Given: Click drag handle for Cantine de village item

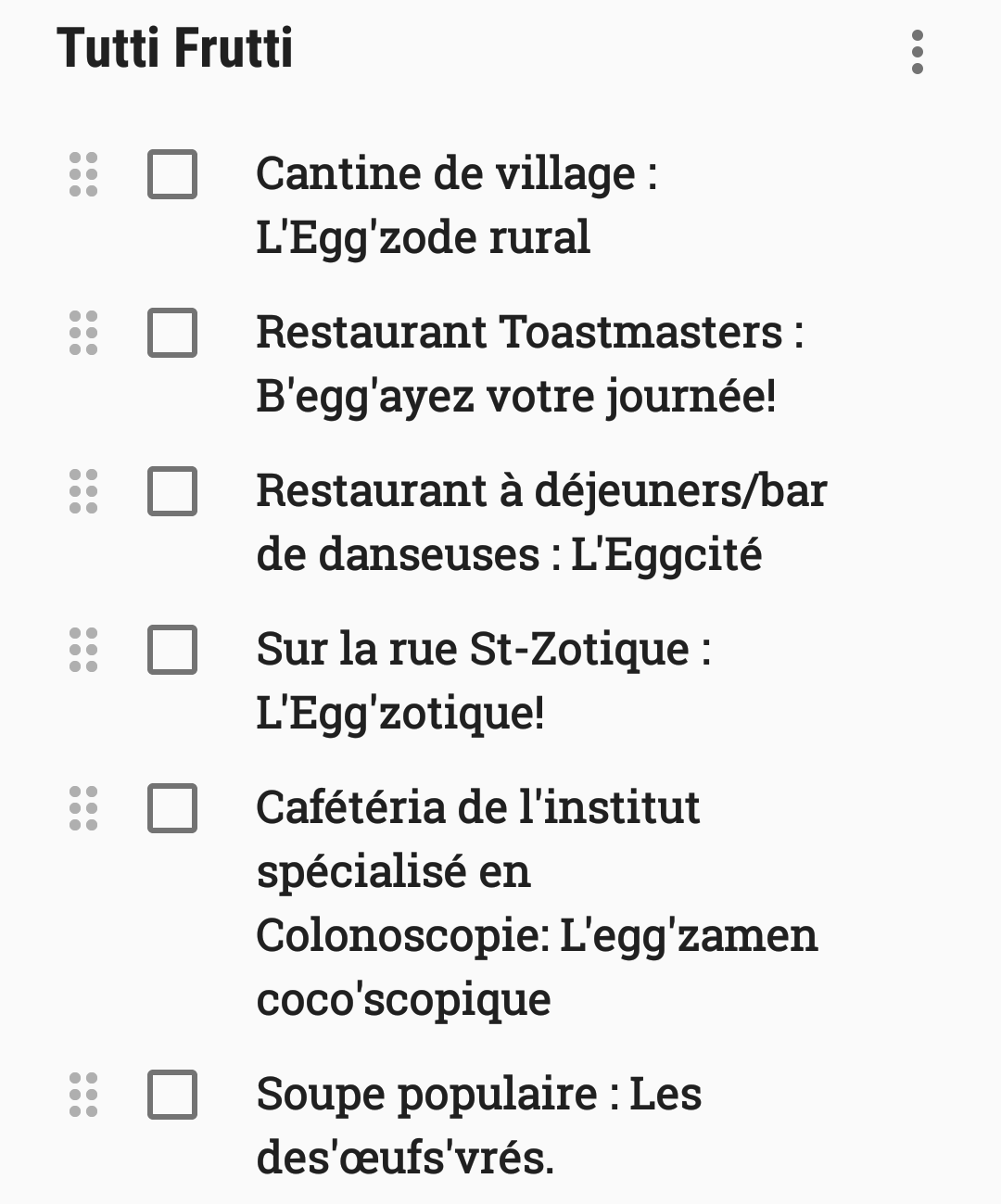Looking at the screenshot, I should pyautogui.click(x=83, y=174).
